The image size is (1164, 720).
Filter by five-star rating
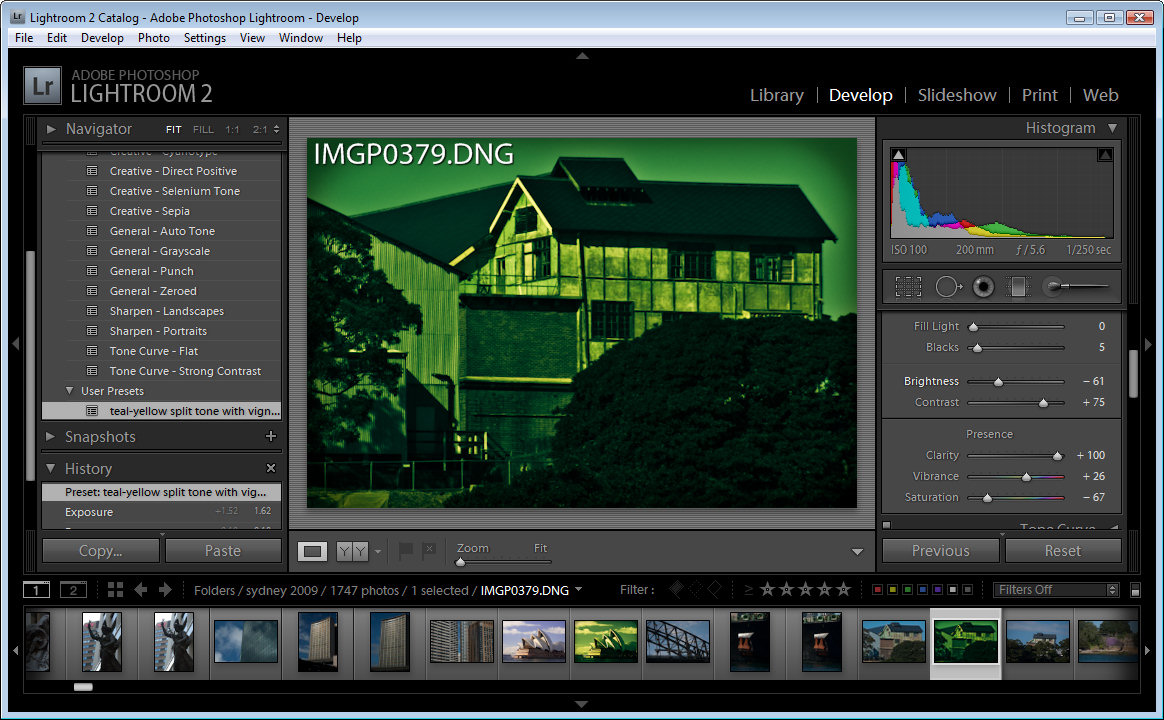[843, 590]
